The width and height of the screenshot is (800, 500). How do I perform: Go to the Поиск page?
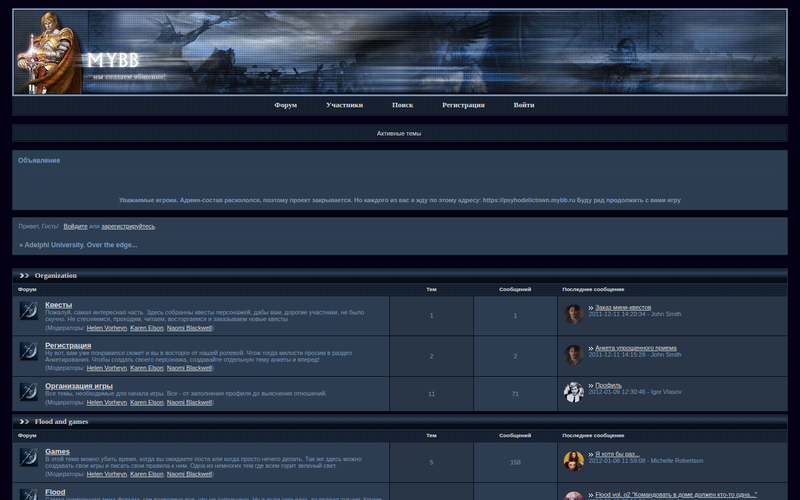(402, 105)
